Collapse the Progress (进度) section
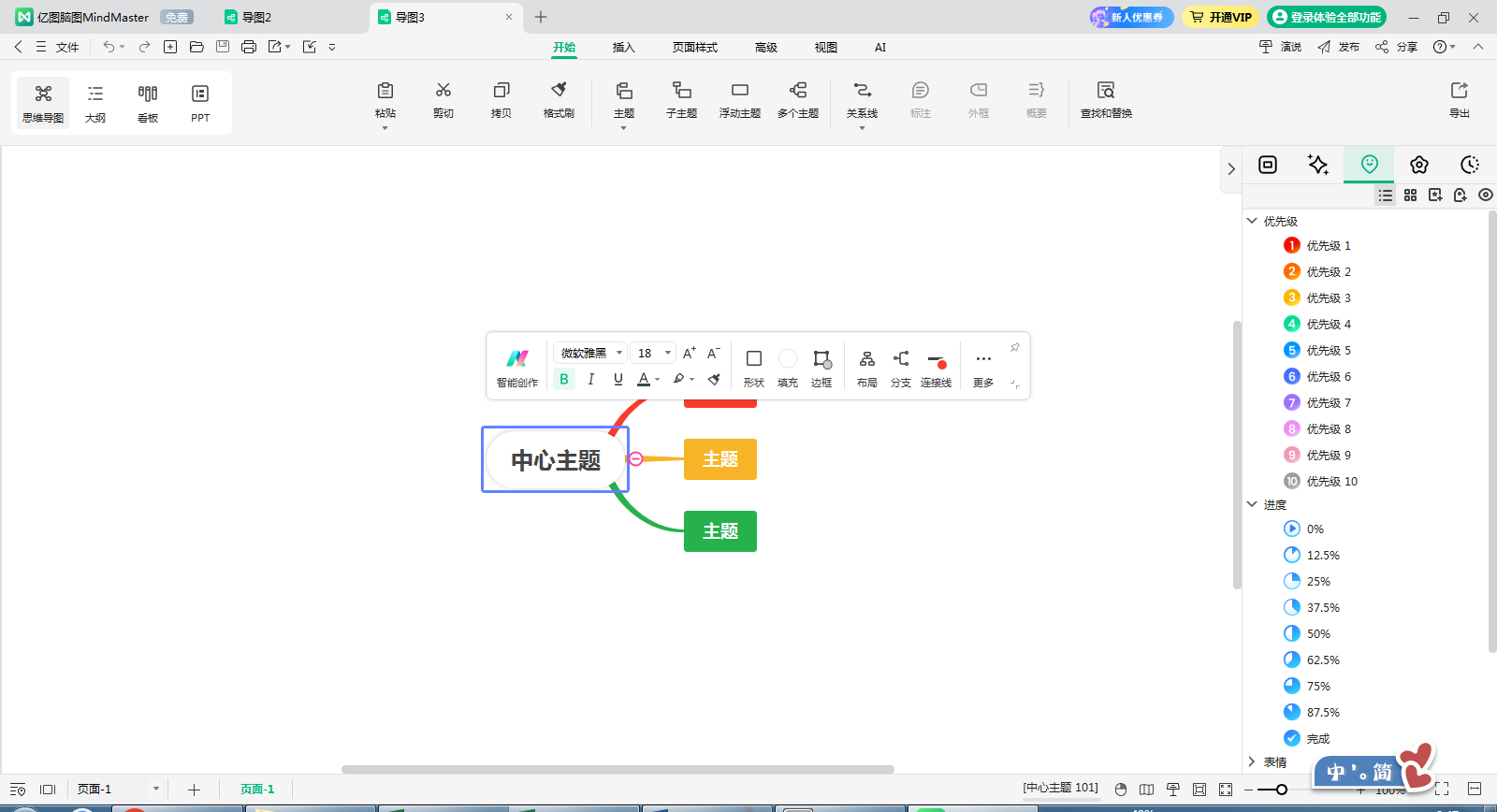1497x812 pixels. (x=1252, y=504)
